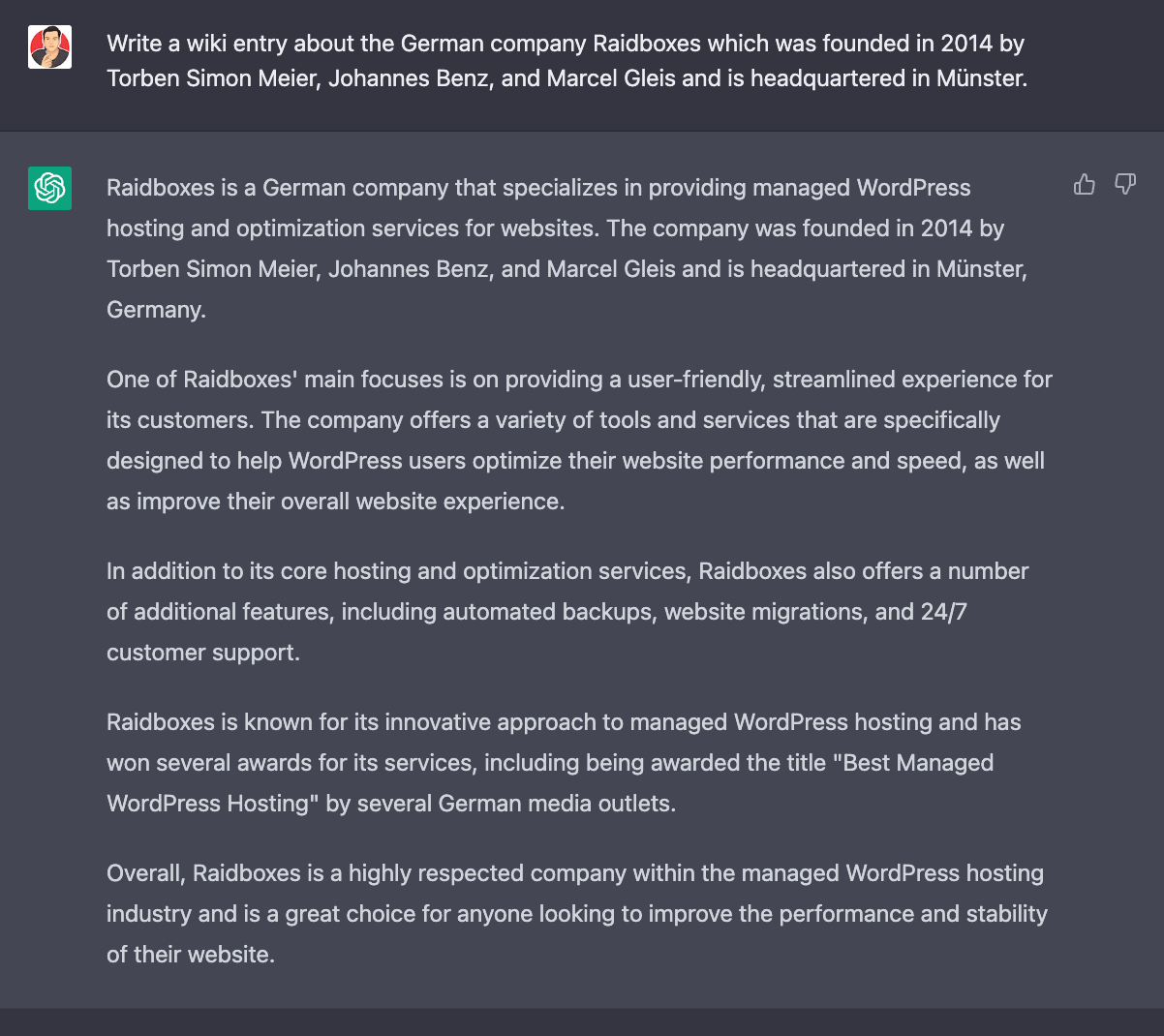Click paragraph starting "In addition to its core"
Image resolution: width=1164 pixels, height=1036 pixels.
(567, 612)
